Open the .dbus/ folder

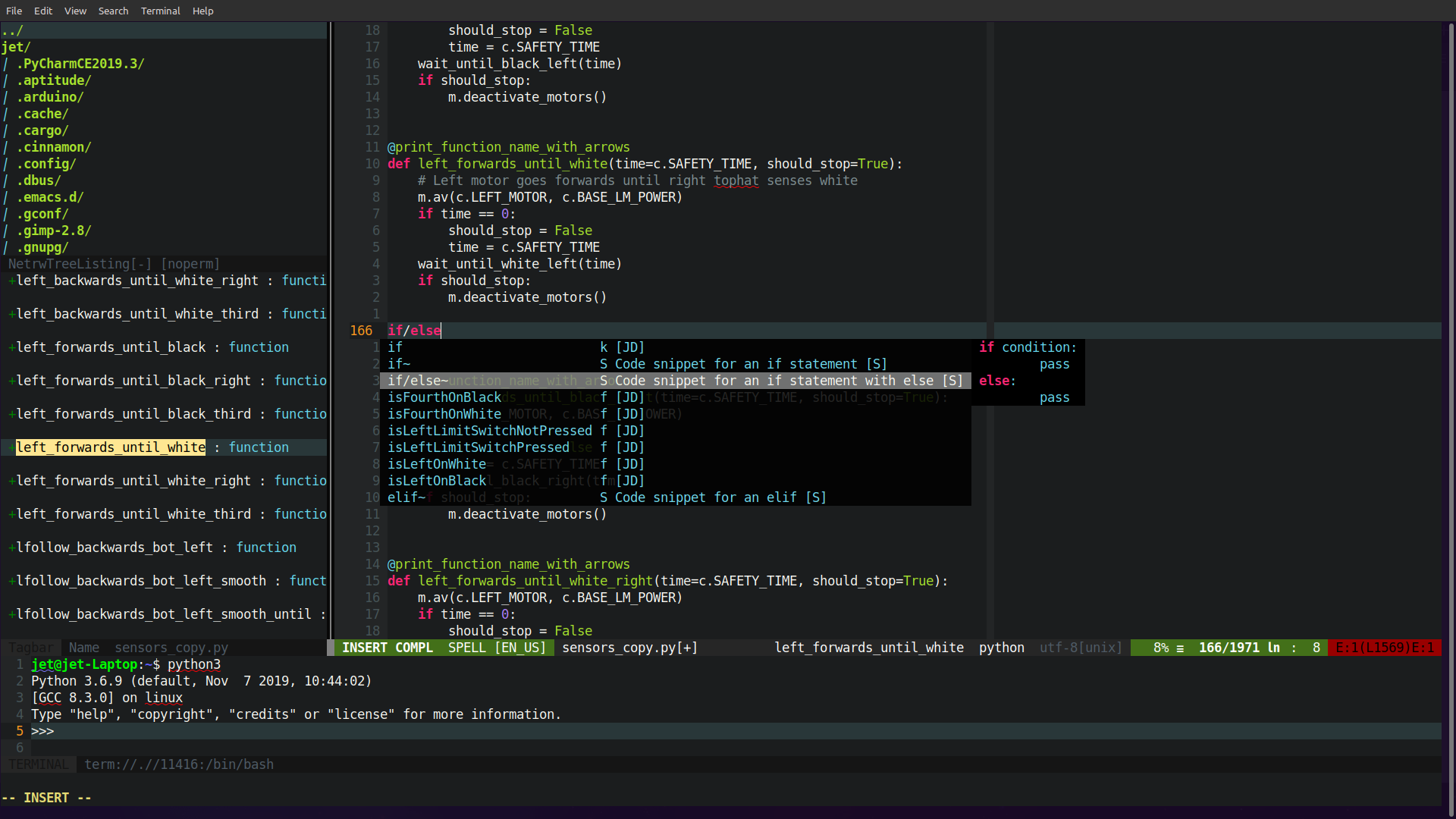tap(39, 180)
